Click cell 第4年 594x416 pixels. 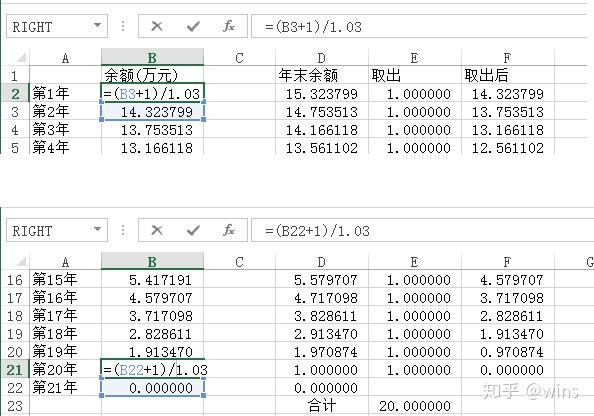[x=65, y=147]
